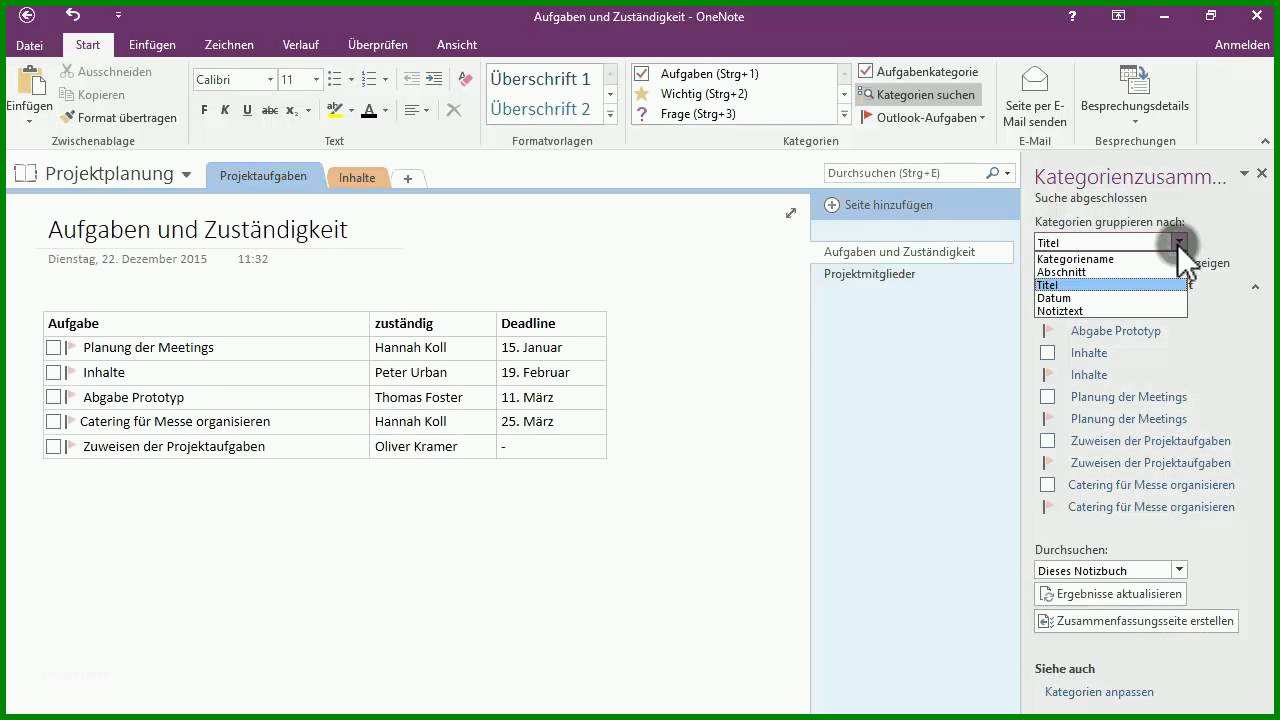Toggle italic (K) formatting
1280x720 pixels.
point(225,110)
